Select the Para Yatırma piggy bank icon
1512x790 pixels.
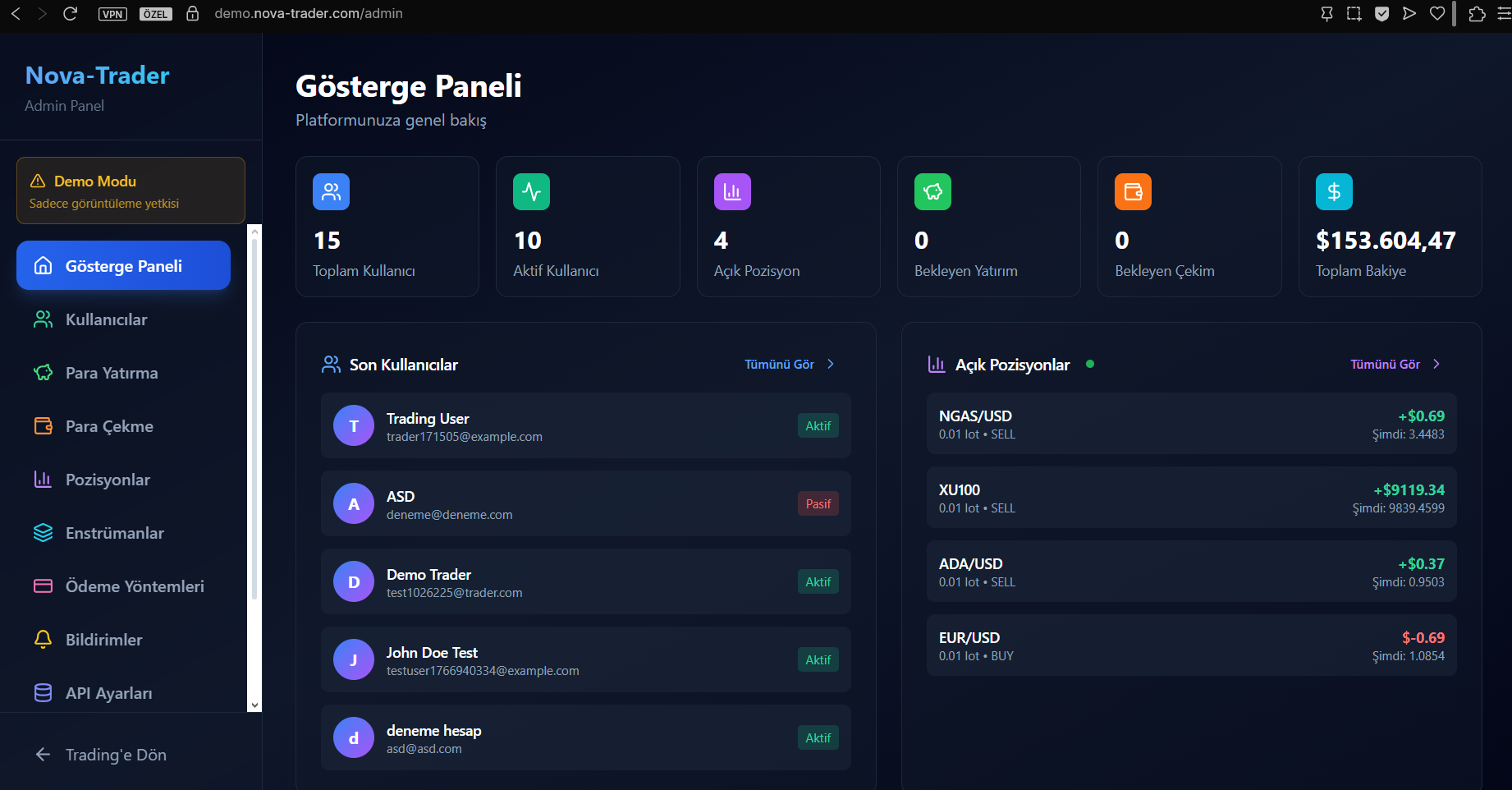pyautogui.click(x=43, y=372)
